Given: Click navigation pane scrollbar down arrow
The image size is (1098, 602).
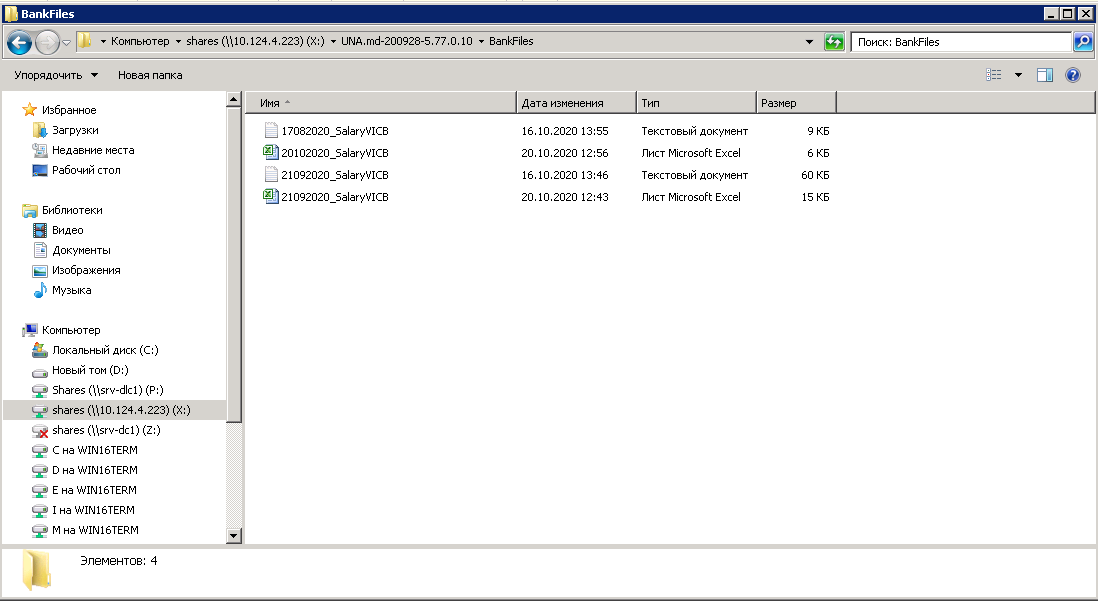Looking at the screenshot, I should 234,536.
